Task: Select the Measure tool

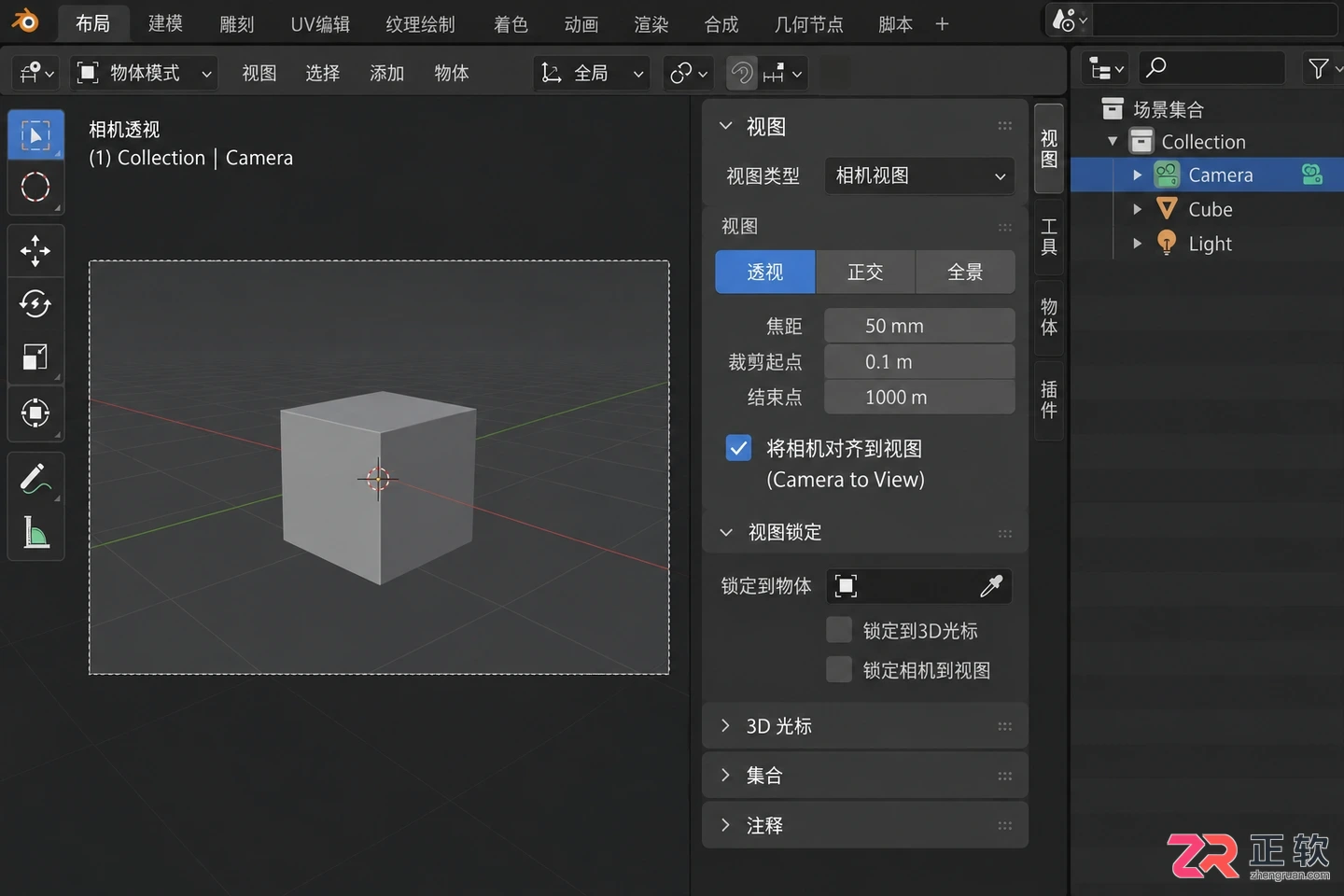Action: tap(35, 533)
